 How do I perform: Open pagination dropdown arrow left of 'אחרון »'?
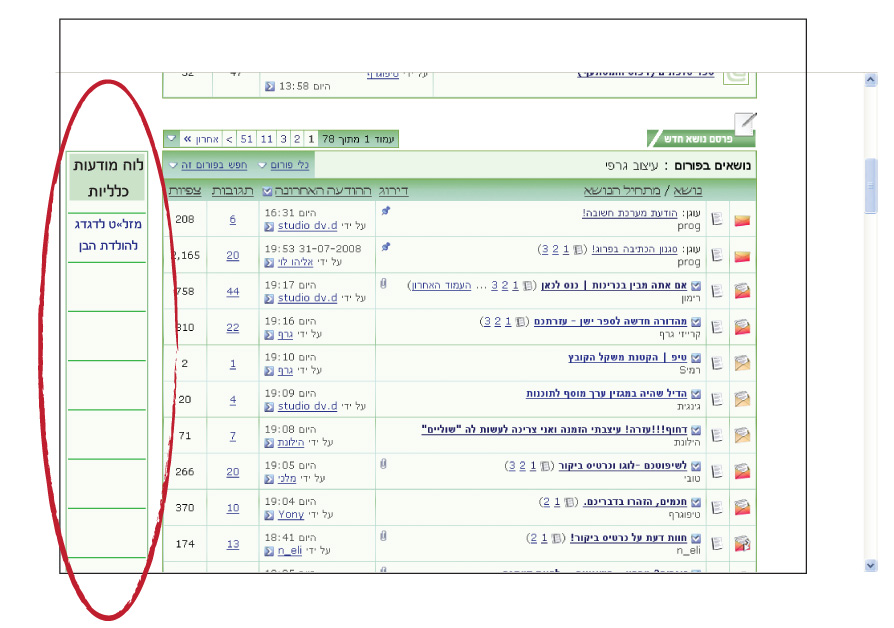(x=172, y=139)
